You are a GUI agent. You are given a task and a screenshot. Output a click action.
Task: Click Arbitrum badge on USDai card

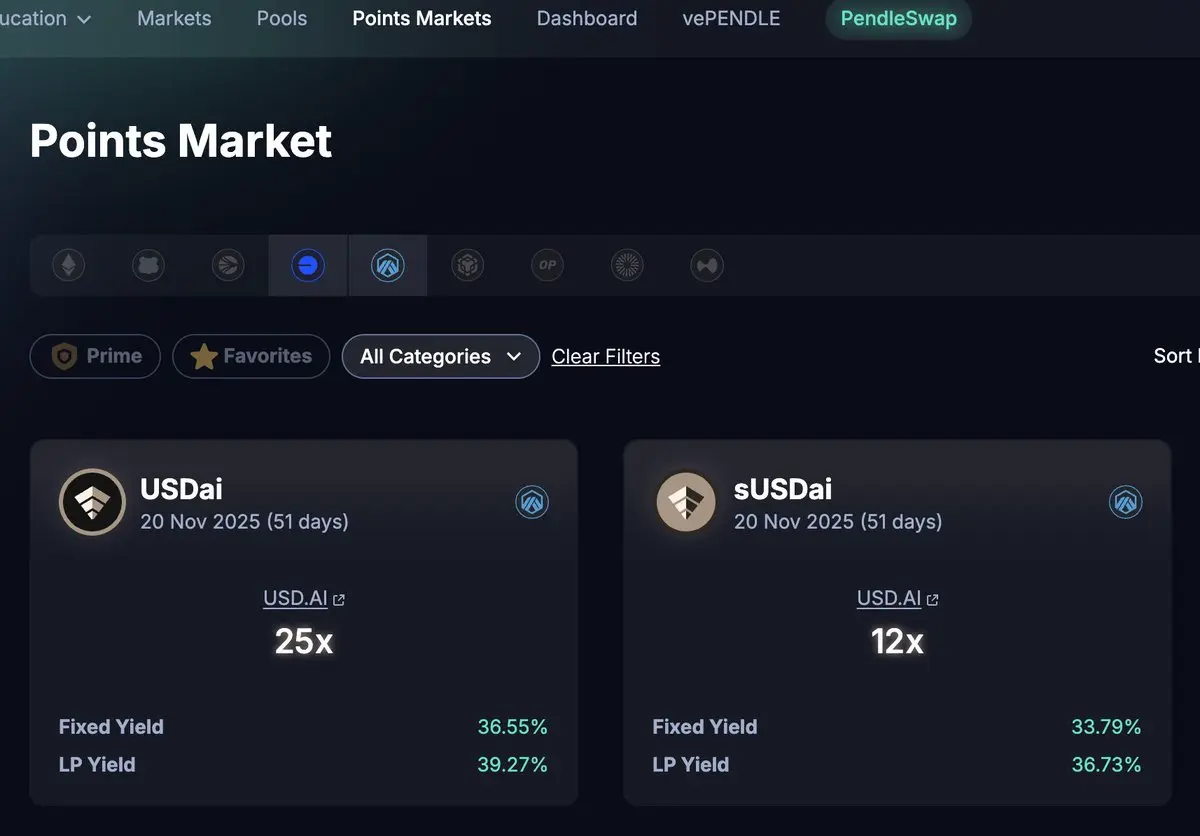point(532,502)
